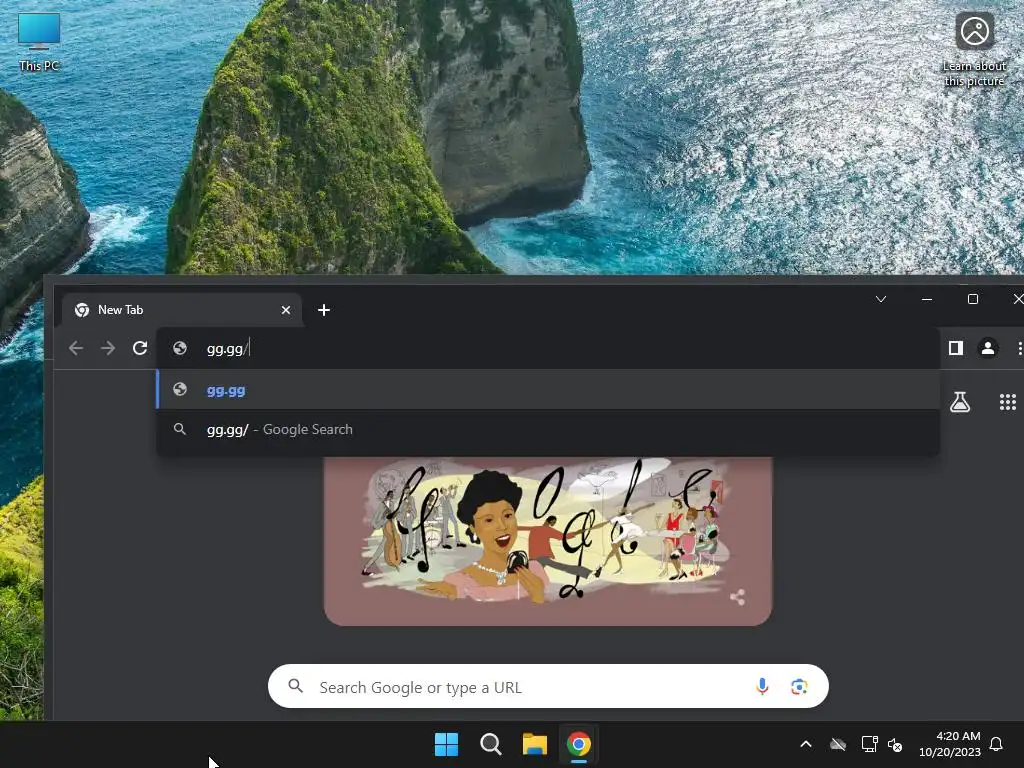
Task: Open Chrome three-dot menu
Action: pyautogui.click(x=1019, y=348)
